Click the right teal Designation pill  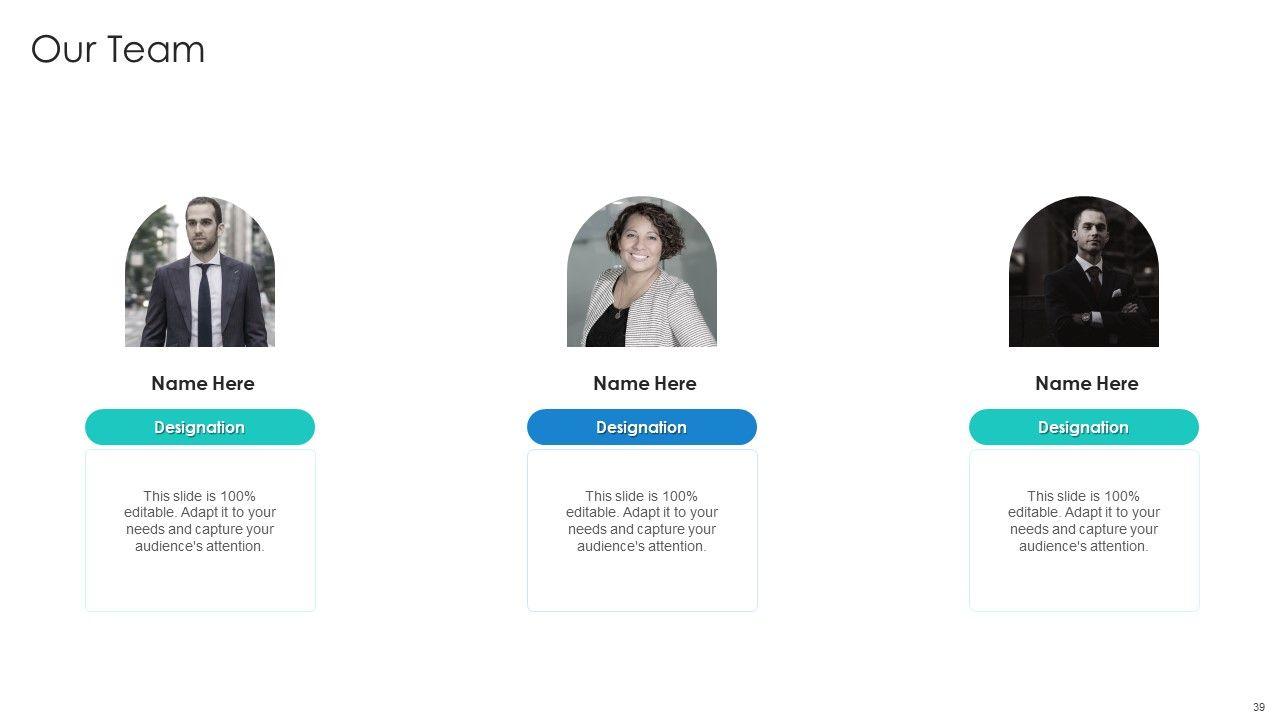coord(1084,427)
